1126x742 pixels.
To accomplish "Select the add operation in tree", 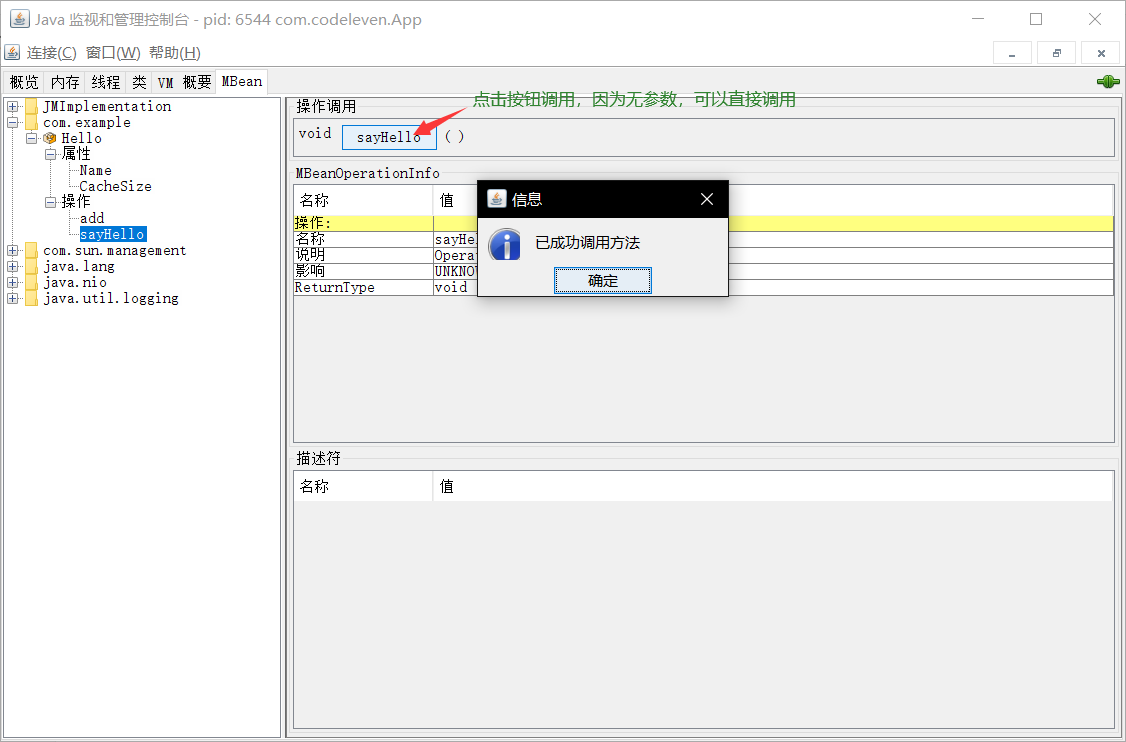I will coord(92,218).
